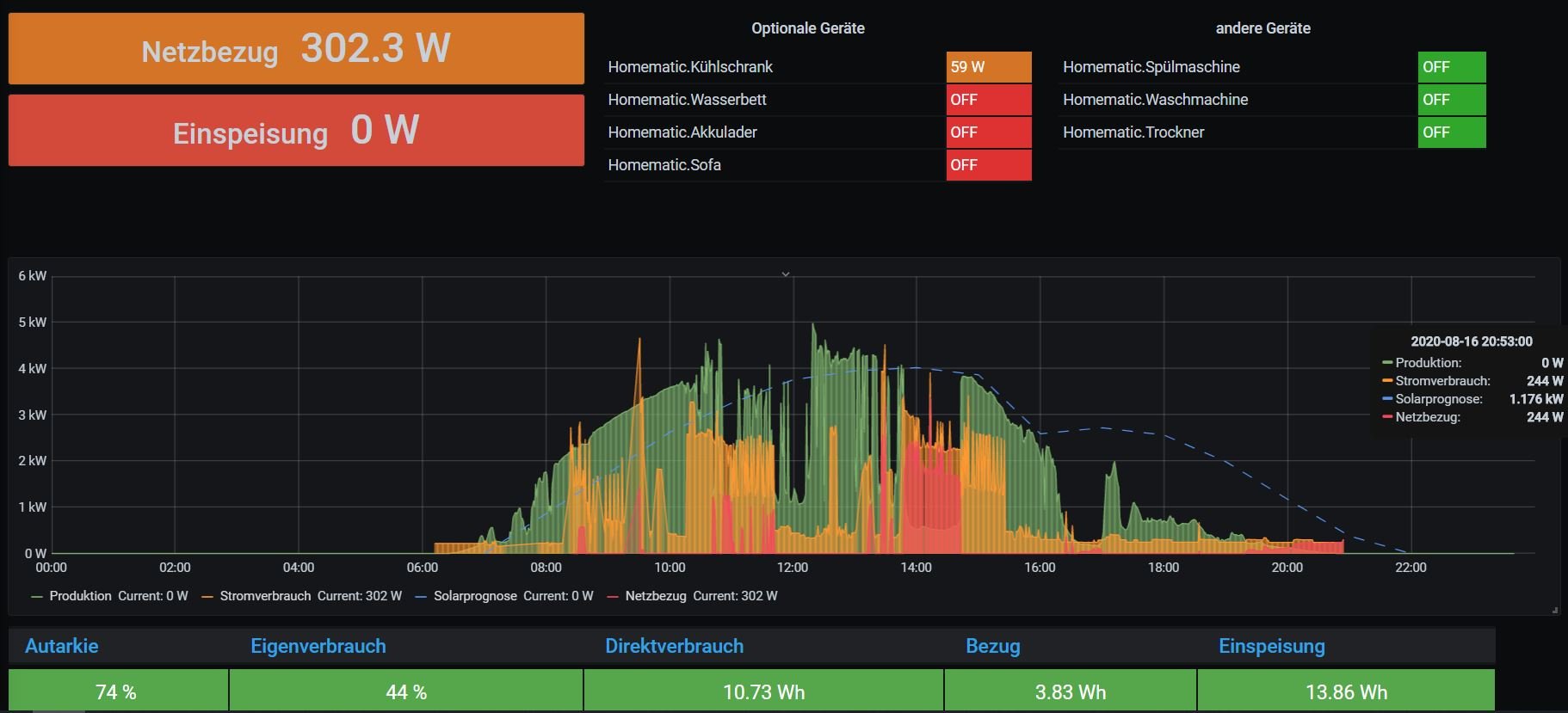
Task: Click red Netzbezug color line in bottom legend
Action: click(613, 597)
